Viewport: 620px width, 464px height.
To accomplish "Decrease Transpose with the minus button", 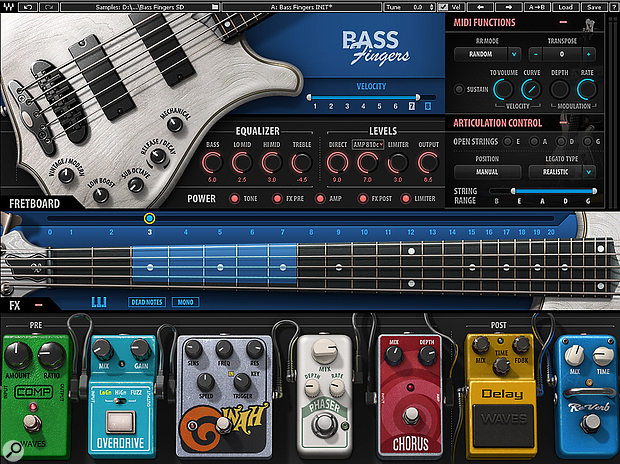I will (536, 54).
